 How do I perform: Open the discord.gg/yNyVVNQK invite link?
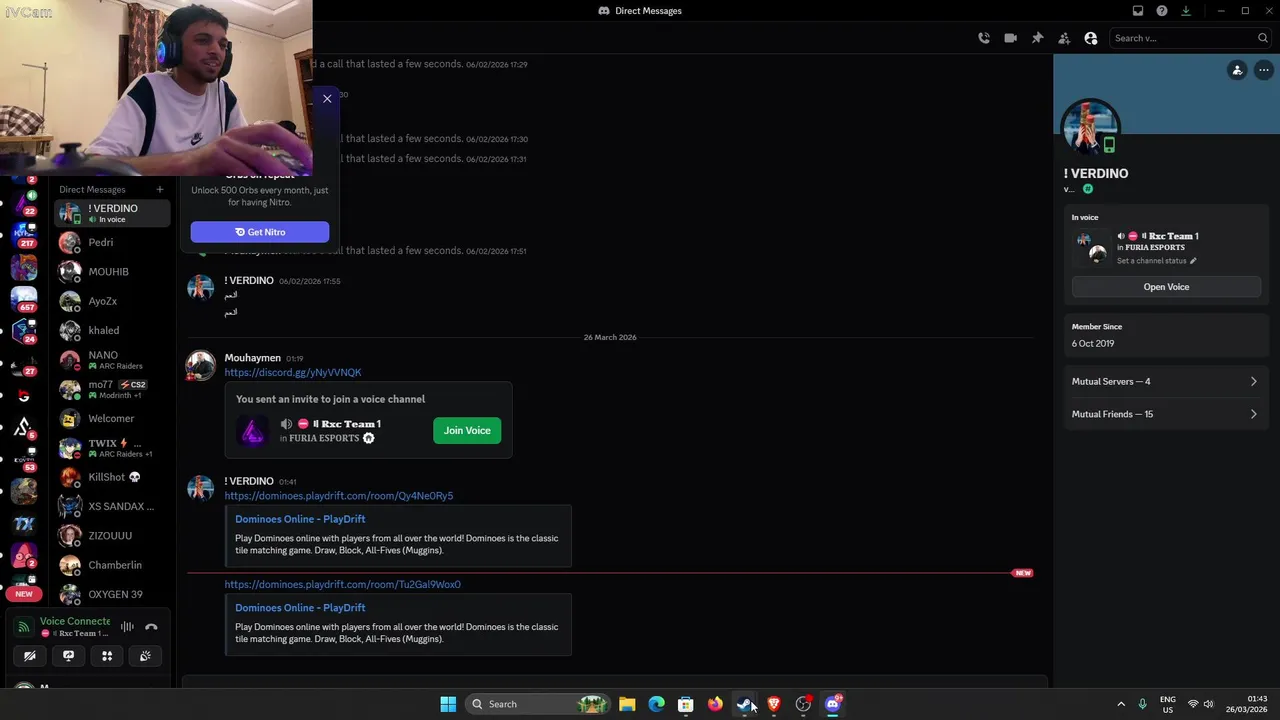293,372
